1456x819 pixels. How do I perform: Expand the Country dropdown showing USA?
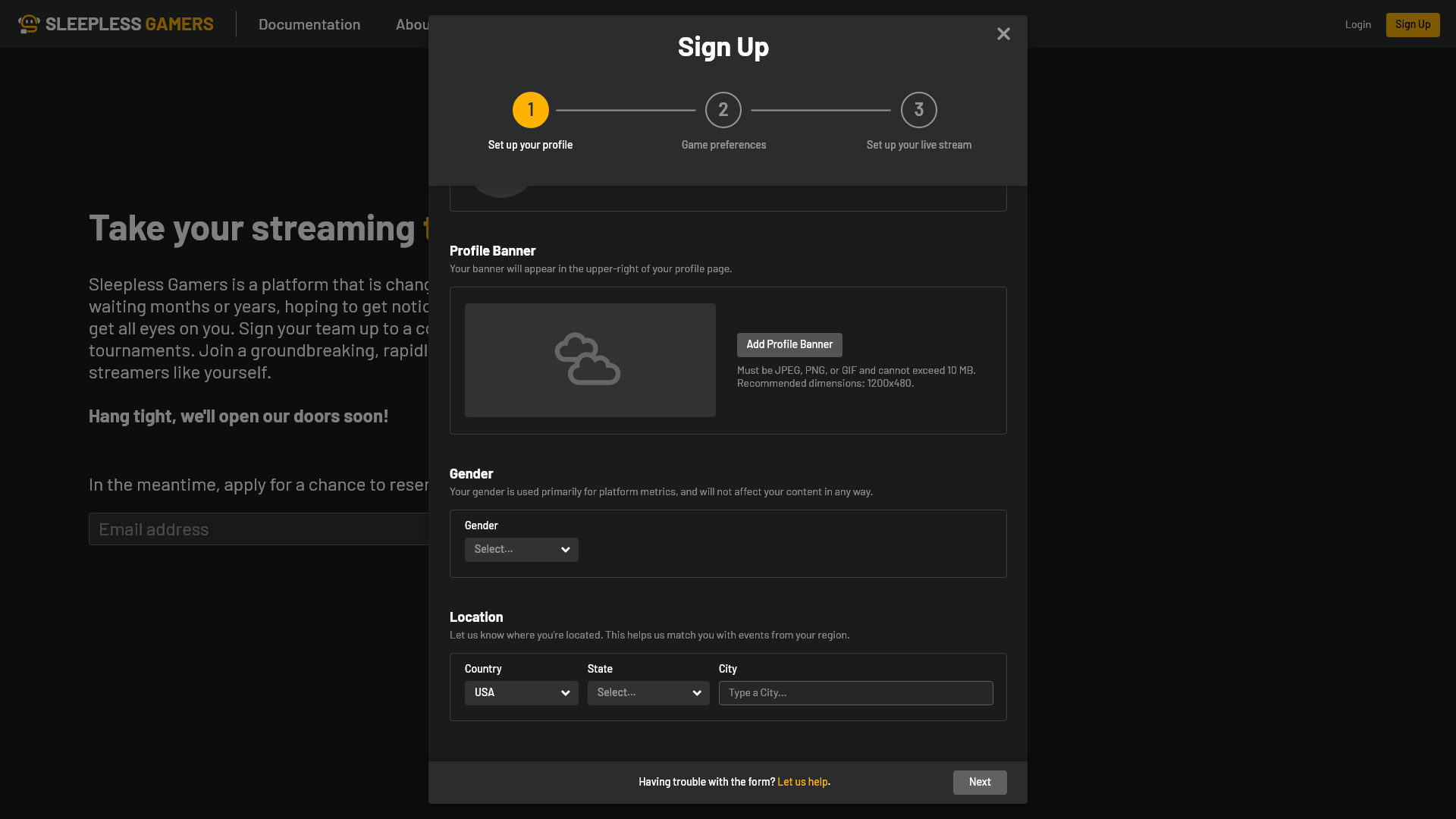pos(521,693)
